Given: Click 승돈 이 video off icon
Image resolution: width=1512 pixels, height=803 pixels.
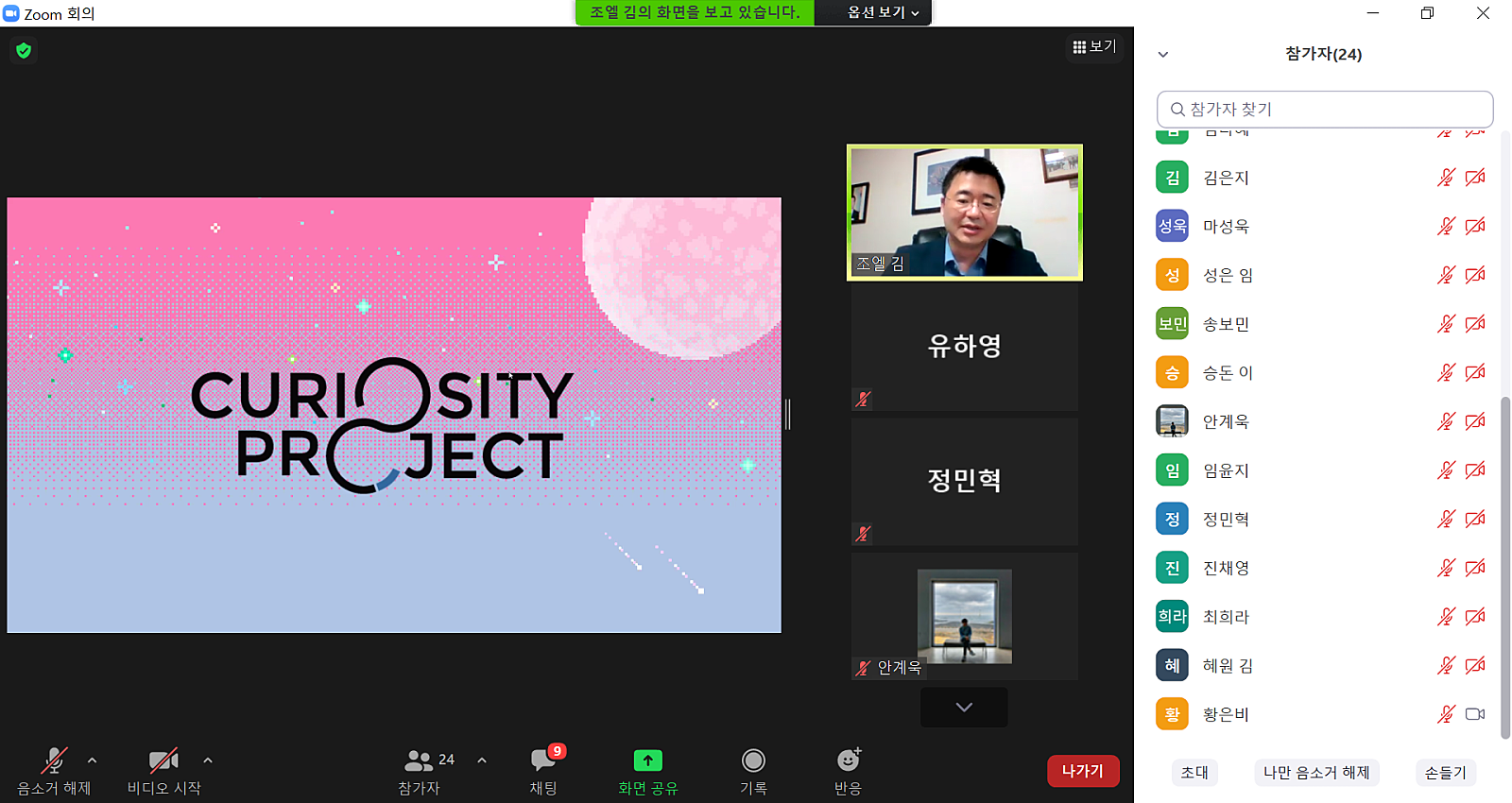Looking at the screenshot, I should click(x=1475, y=373).
